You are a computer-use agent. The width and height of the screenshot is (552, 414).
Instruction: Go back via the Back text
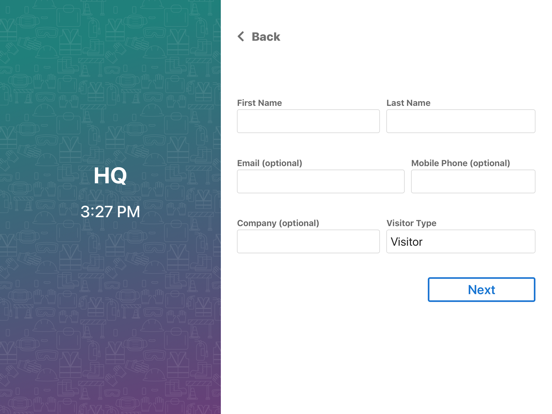click(266, 37)
